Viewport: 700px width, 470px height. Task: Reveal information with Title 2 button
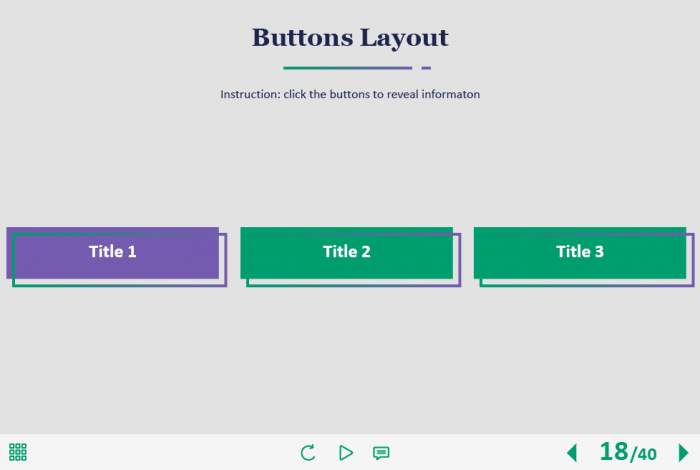click(x=346, y=251)
